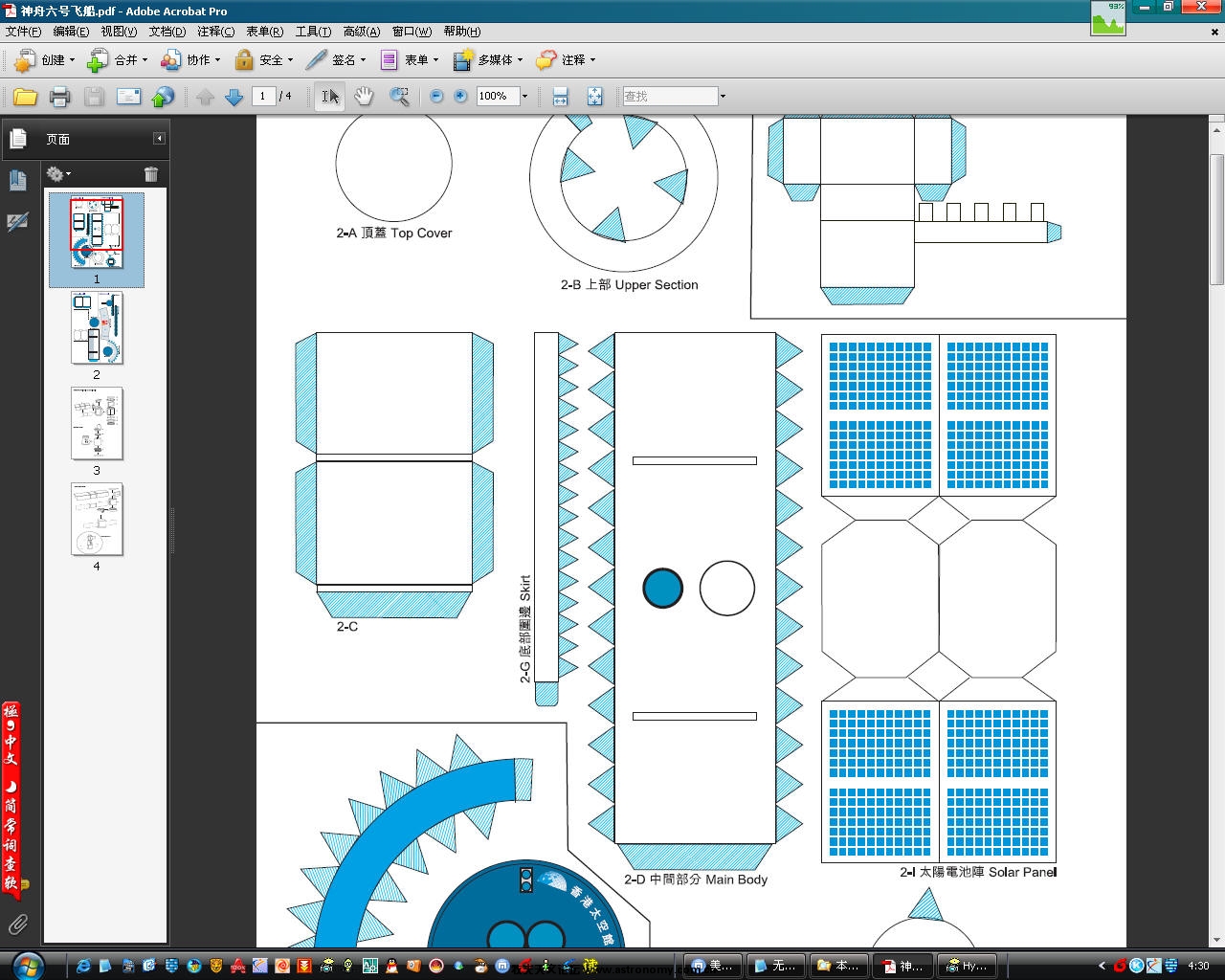1225x980 pixels.
Task: Click the document vertical scrollbar thumb
Action: 1216,218
